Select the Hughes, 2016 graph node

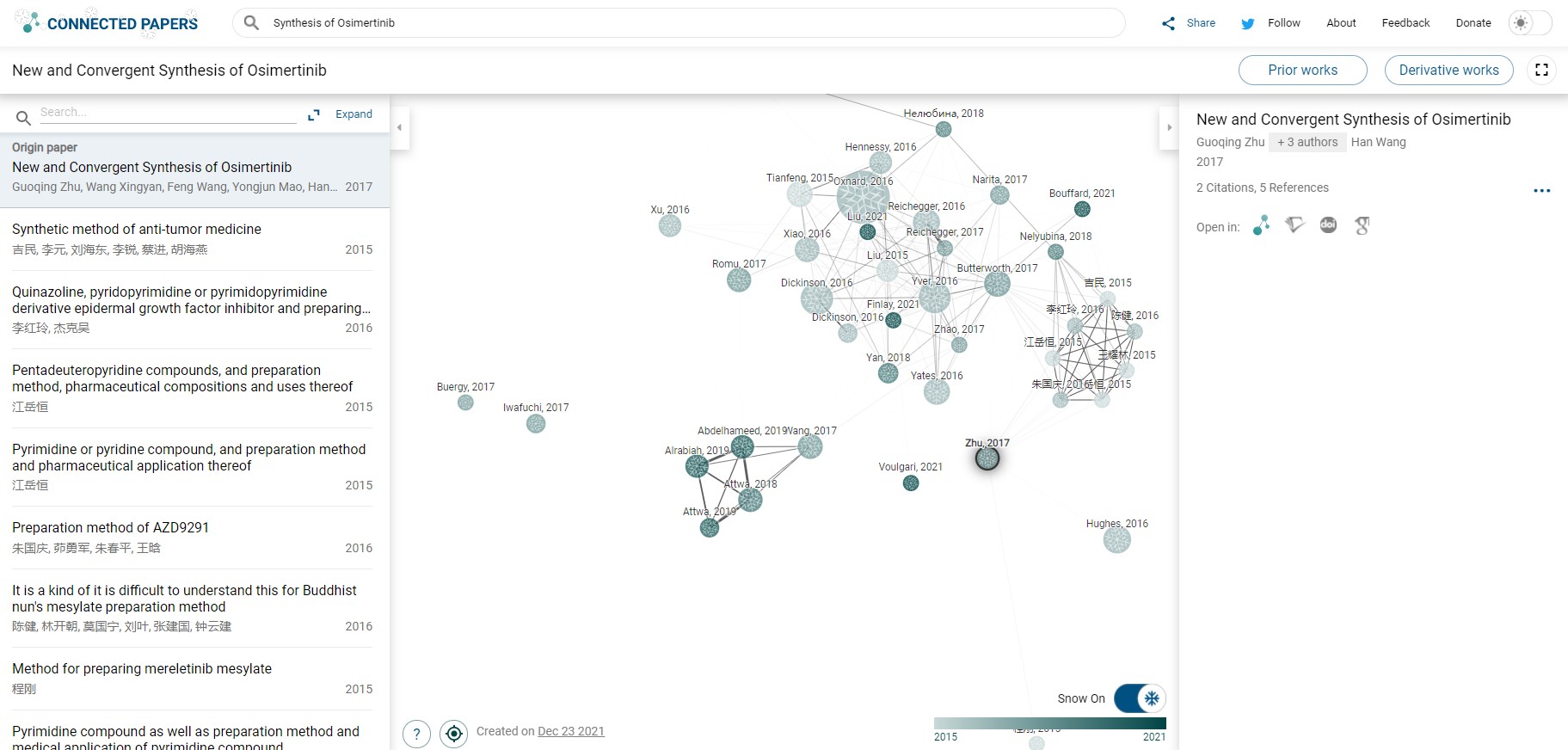pos(1117,540)
